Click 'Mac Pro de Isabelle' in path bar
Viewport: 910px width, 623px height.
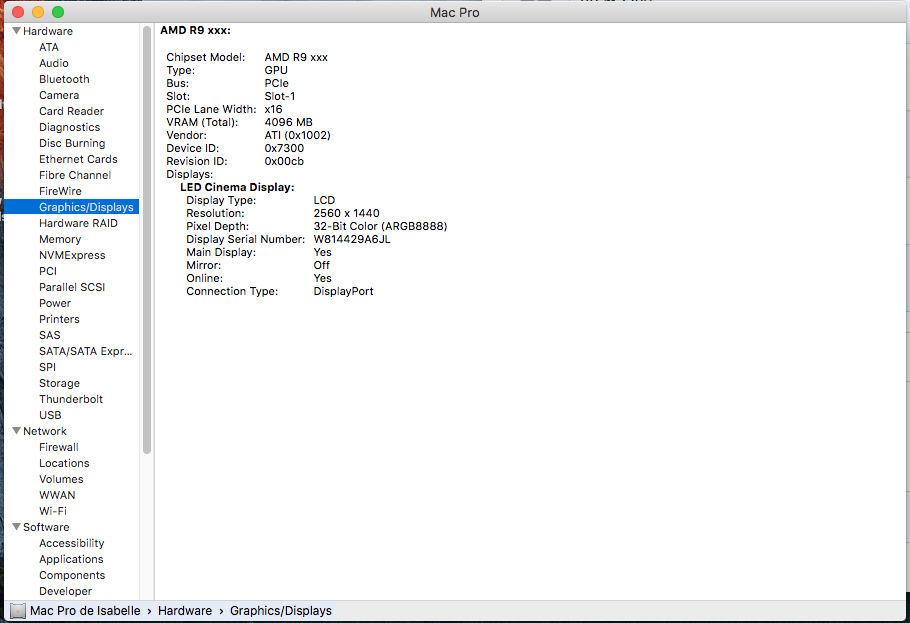click(x=85, y=611)
